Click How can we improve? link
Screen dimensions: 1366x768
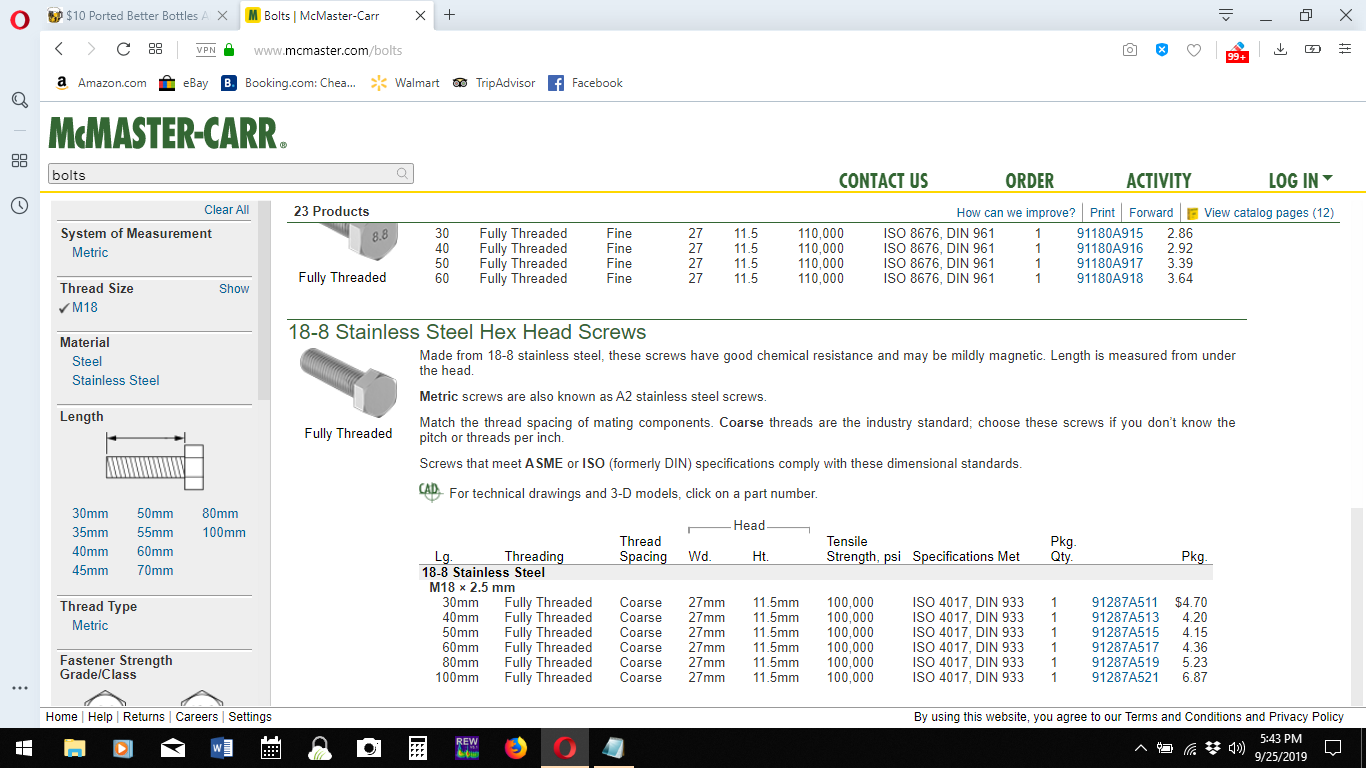click(x=1016, y=212)
